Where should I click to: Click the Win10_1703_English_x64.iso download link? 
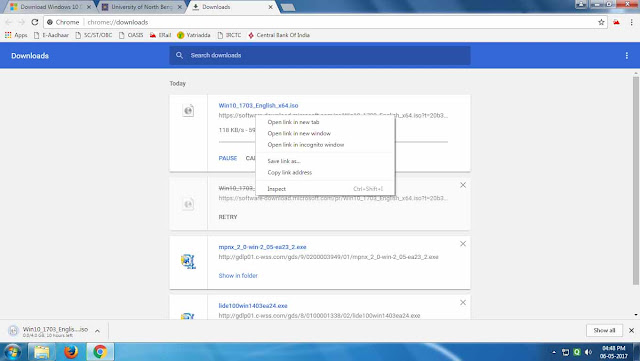click(x=258, y=105)
